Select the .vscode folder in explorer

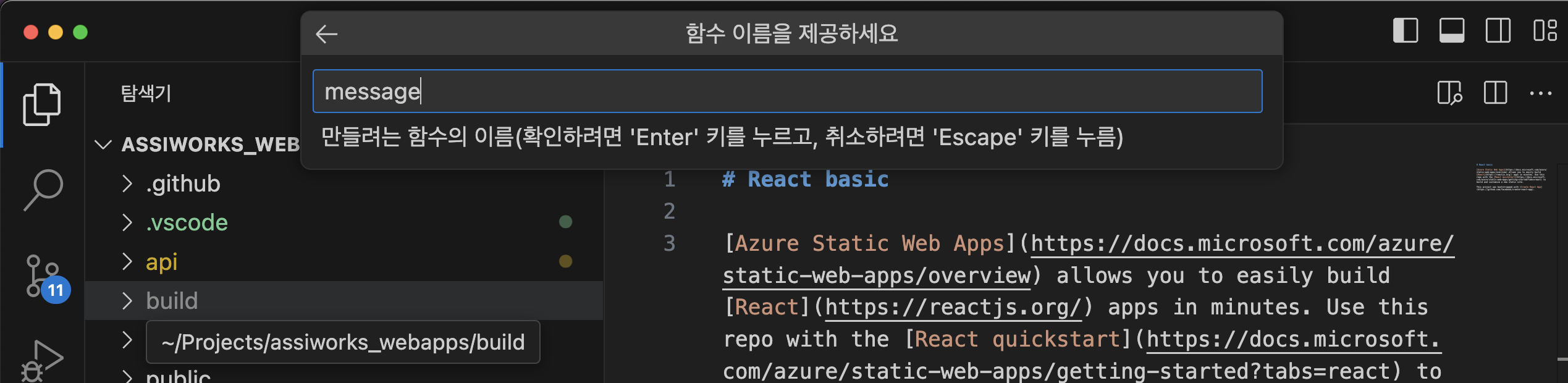pyautogui.click(x=187, y=222)
